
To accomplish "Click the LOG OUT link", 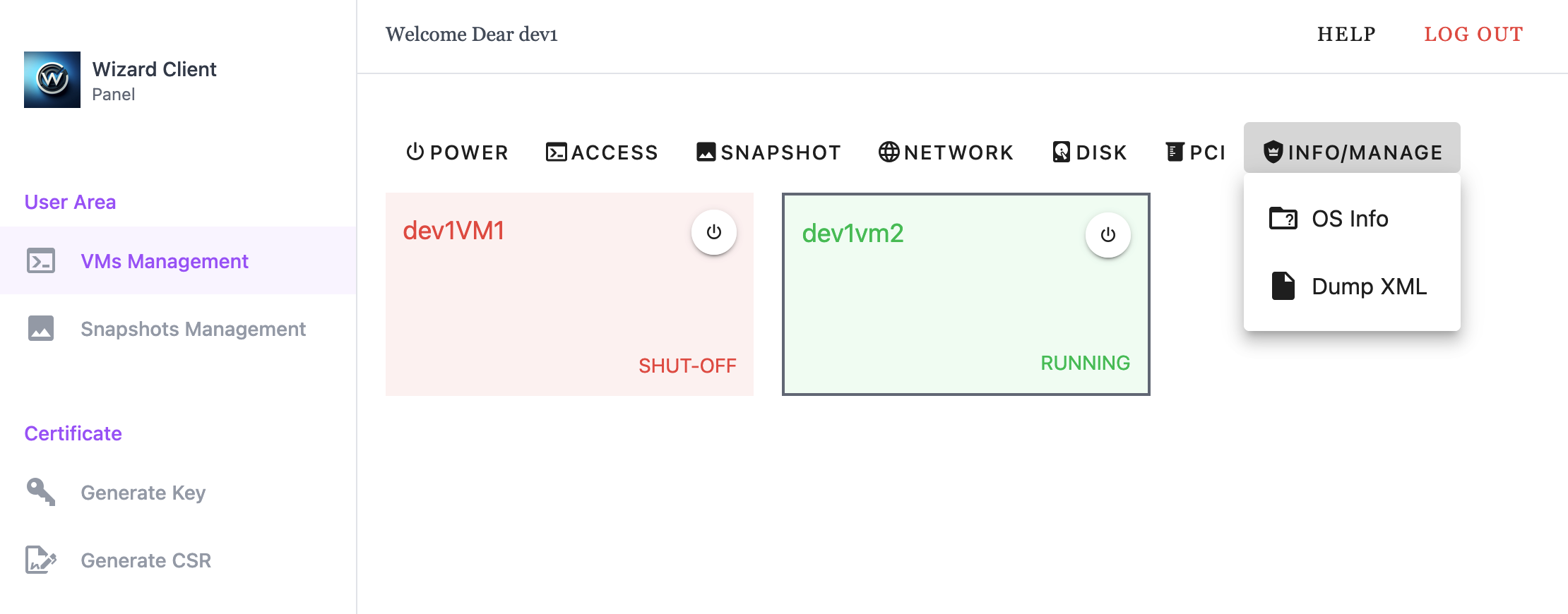I will click(x=1473, y=34).
